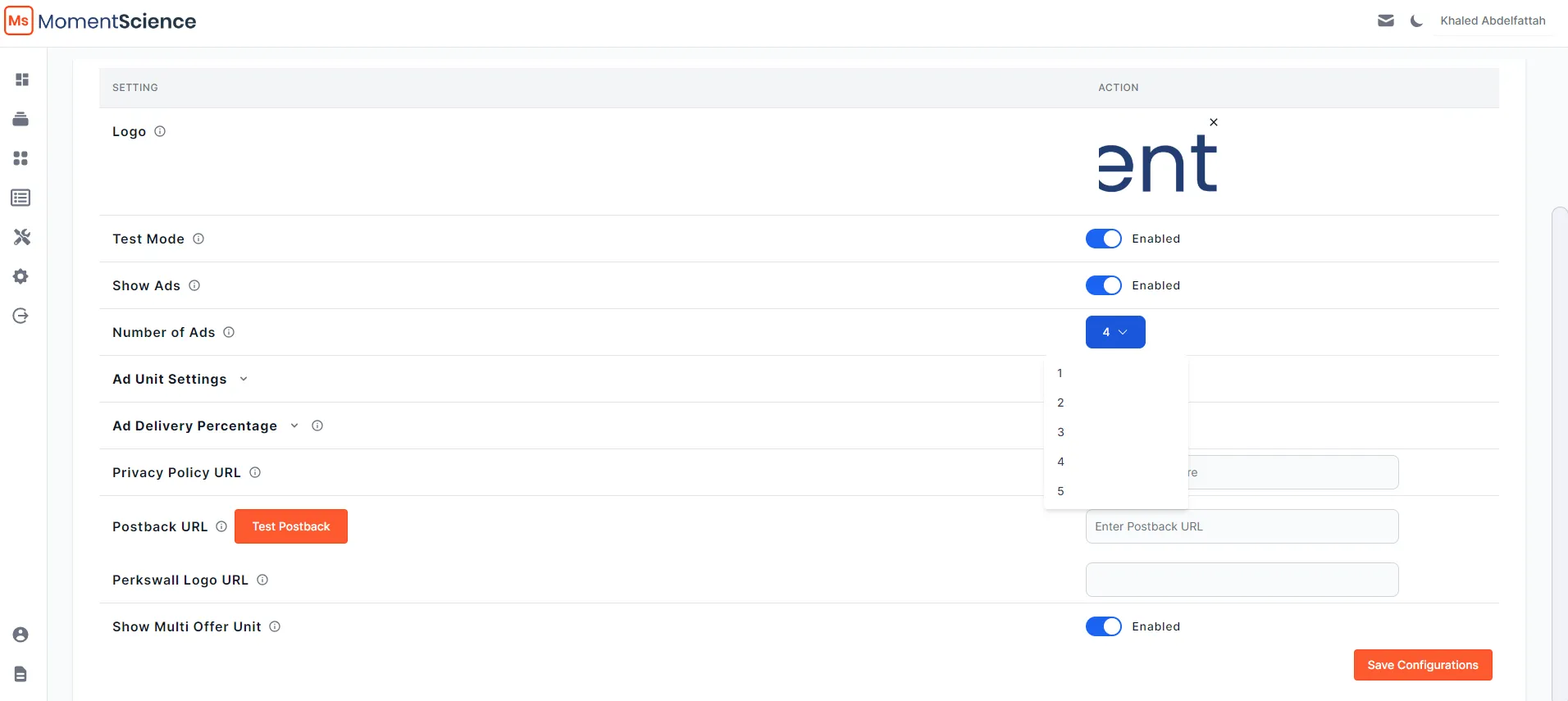The width and height of the screenshot is (1568, 701).
Task: Pick option 5 in the dropdown list
Action: (x=1116, y=491)
